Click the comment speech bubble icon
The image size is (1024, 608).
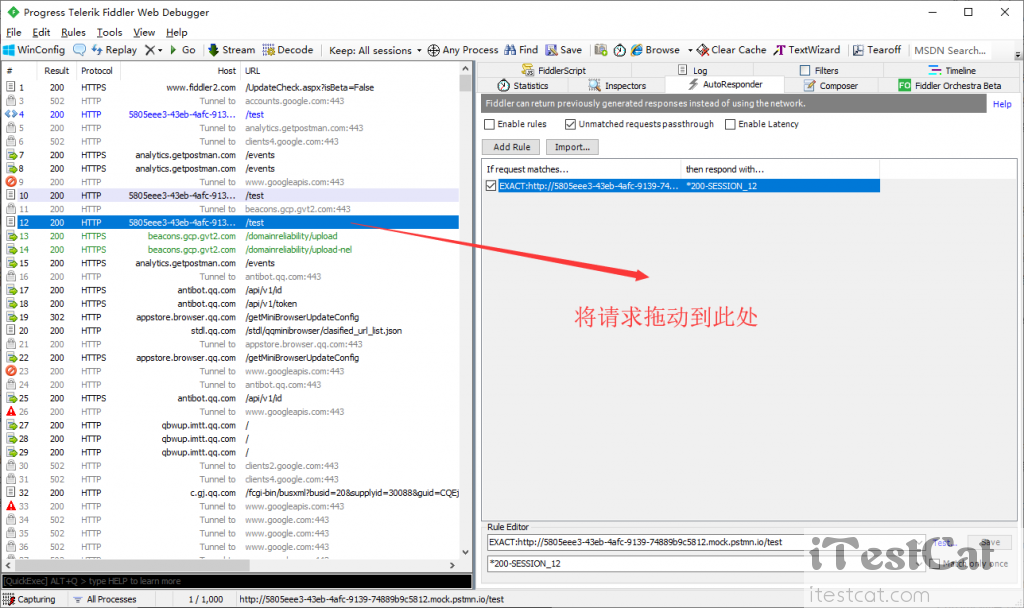click(79, 50)
